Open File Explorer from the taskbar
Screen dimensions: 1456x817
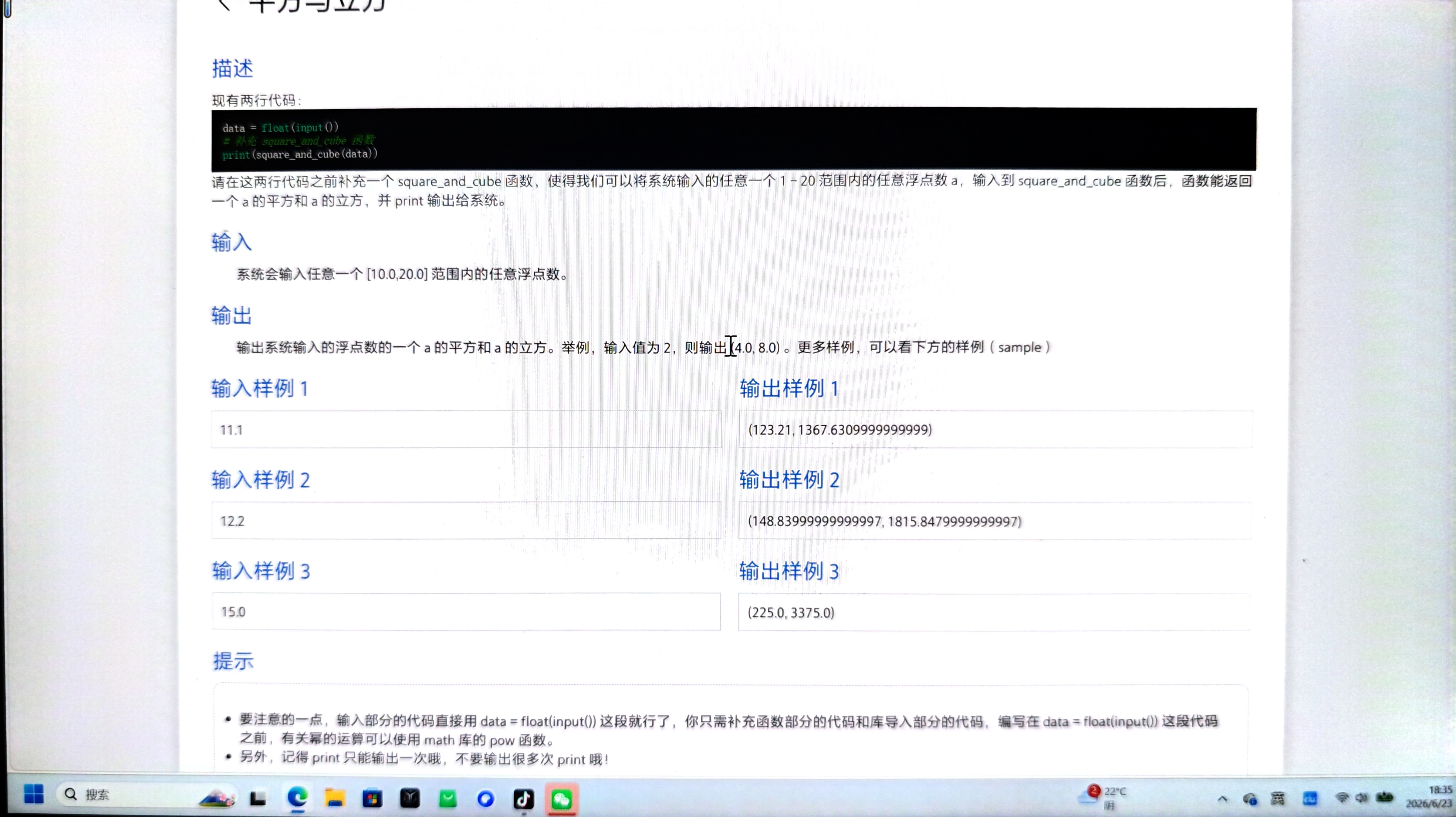335,799
